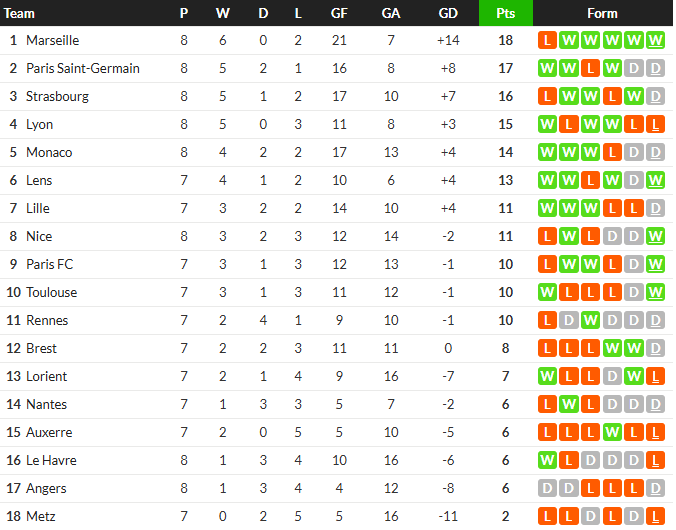Sort table by the GD column header
The image size is (676, 530).
448,13
